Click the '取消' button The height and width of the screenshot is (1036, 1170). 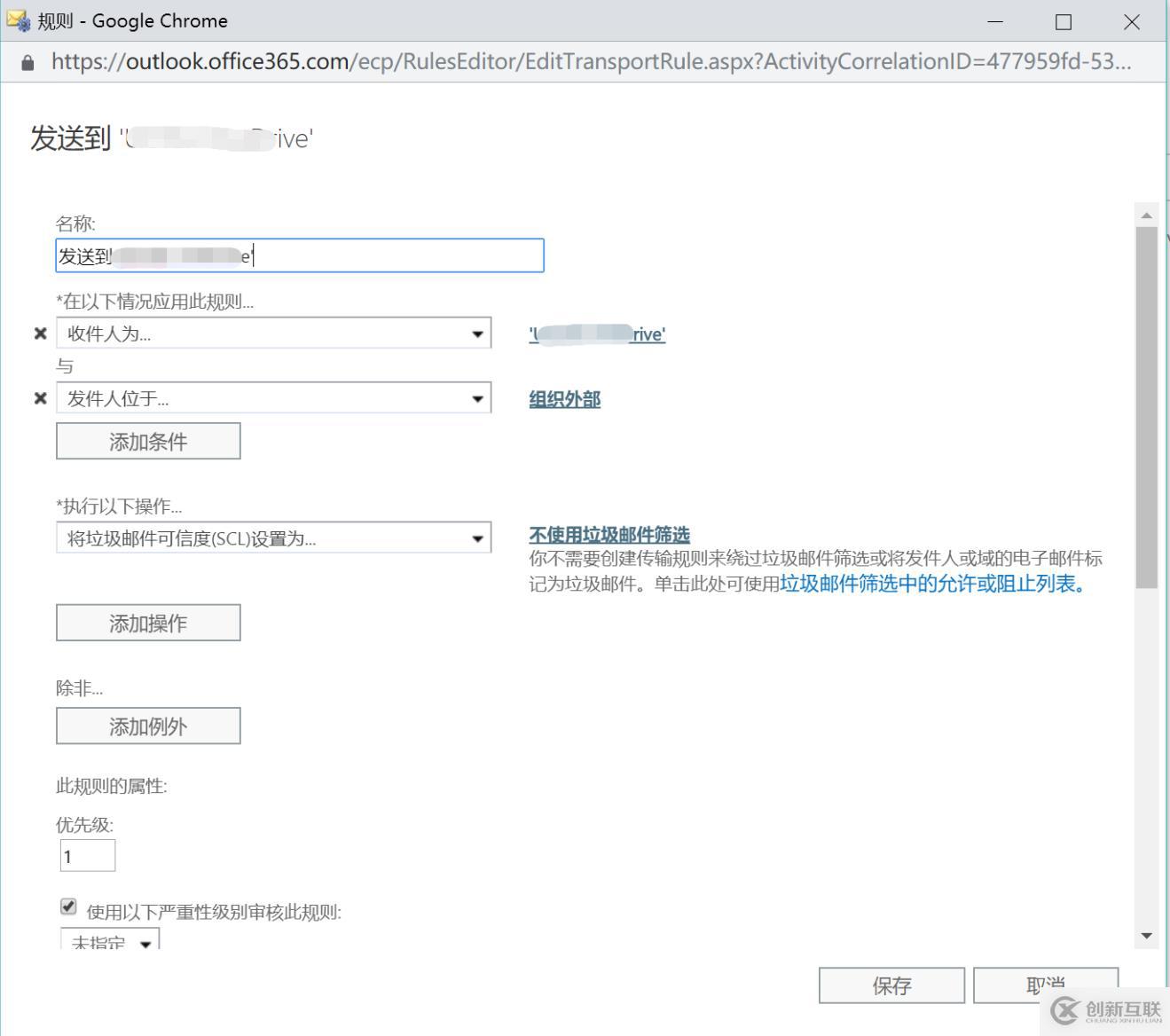(x=1046, y=985)
